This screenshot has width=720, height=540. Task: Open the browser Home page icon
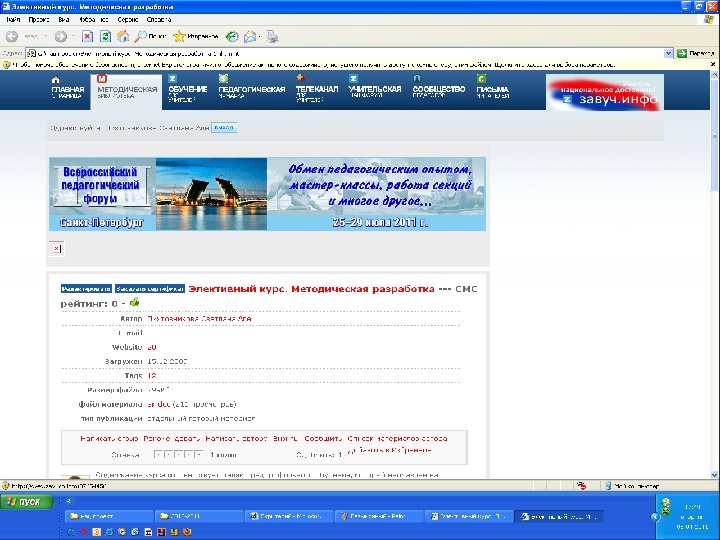[123, 36]
